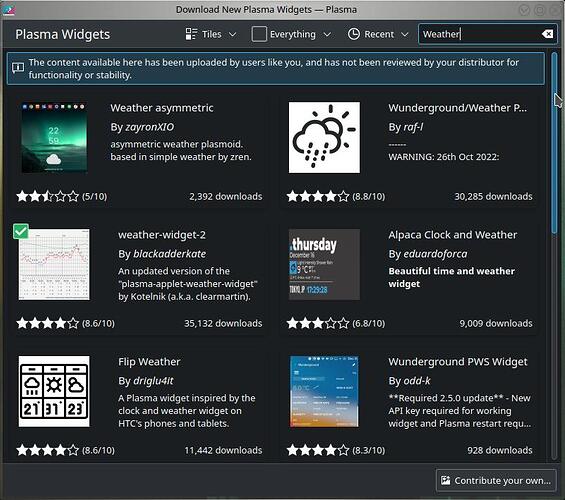Open the Everything category filter dropdown
Viewport: 565px width, 500px height.
click(291, 34)
